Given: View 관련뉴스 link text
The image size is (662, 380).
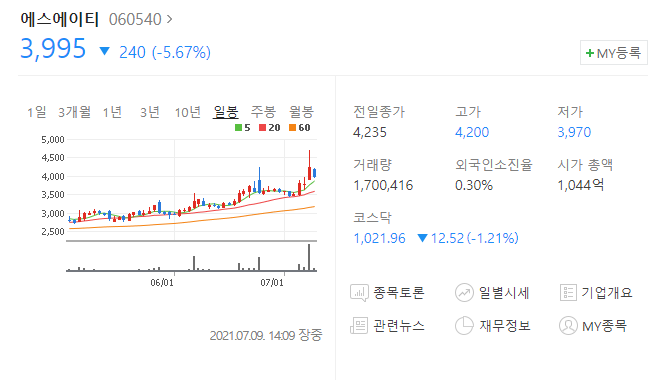Looking at the screenshot, I should [399, 326].
